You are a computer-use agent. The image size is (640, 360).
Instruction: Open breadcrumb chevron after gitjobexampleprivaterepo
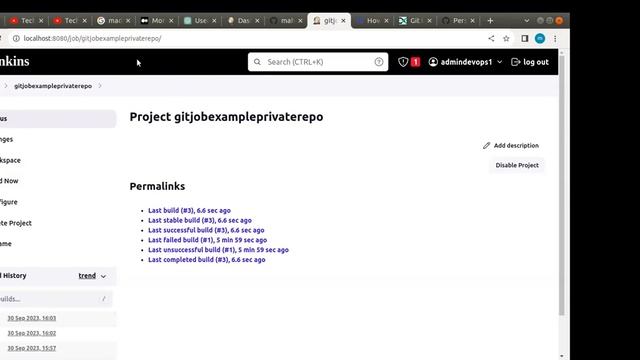(100, 86)
